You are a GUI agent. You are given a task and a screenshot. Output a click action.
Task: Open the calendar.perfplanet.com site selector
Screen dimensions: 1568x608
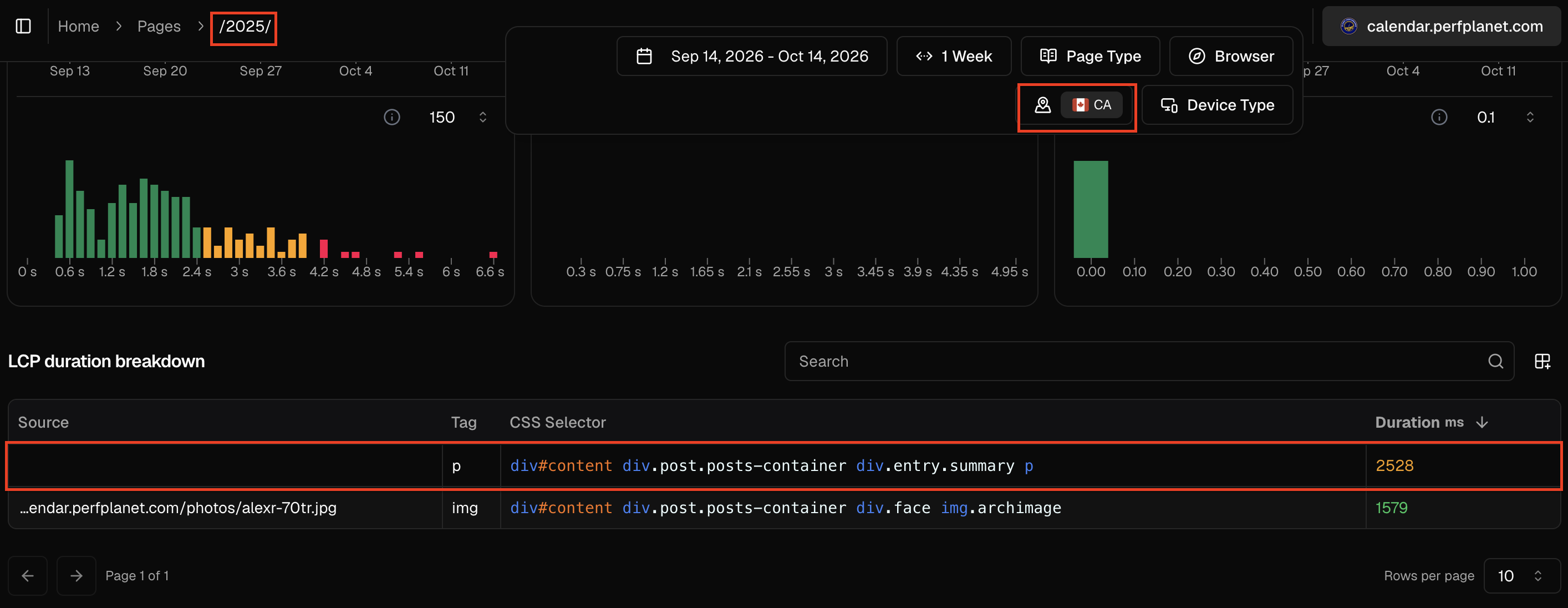tap(1441, 26)
